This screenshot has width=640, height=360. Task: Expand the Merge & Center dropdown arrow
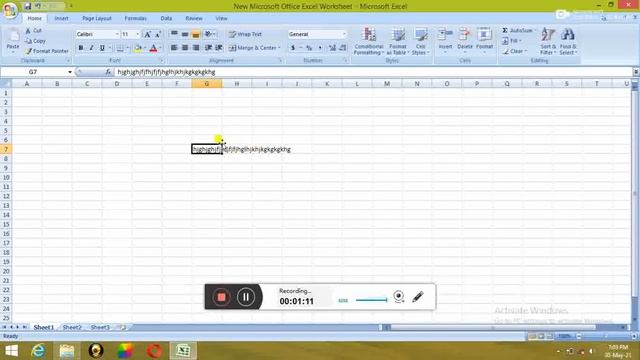coord(279,48)
